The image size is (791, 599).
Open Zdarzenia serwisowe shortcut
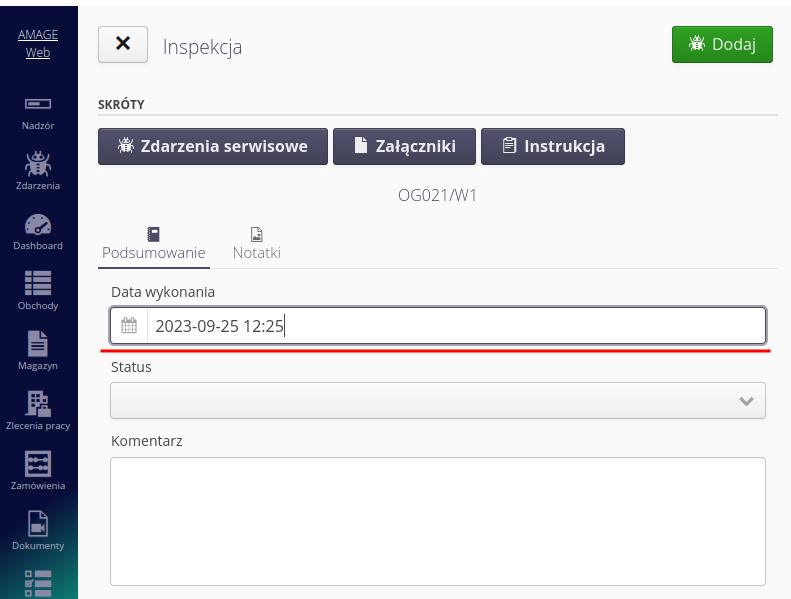212,146
